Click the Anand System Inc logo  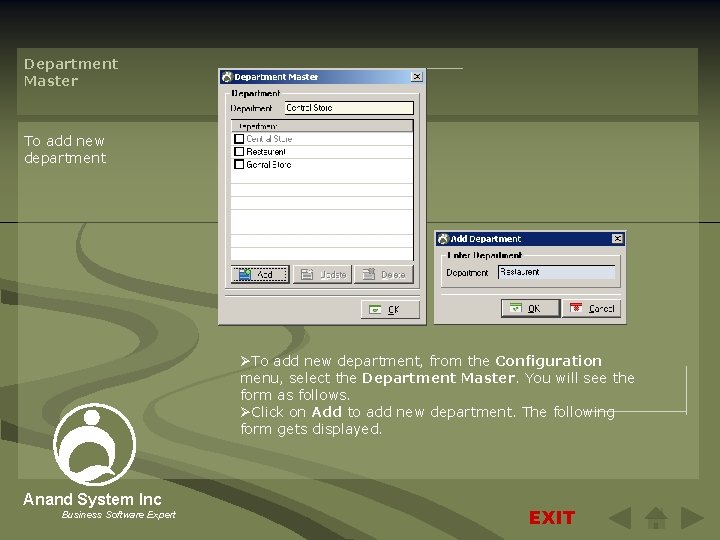click(x=94, y=444)
